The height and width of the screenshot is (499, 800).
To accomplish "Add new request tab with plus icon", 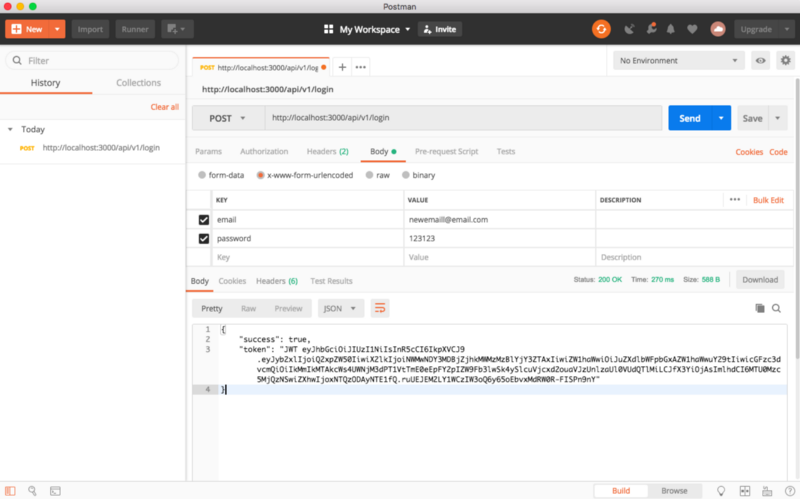I will (342, 67).
